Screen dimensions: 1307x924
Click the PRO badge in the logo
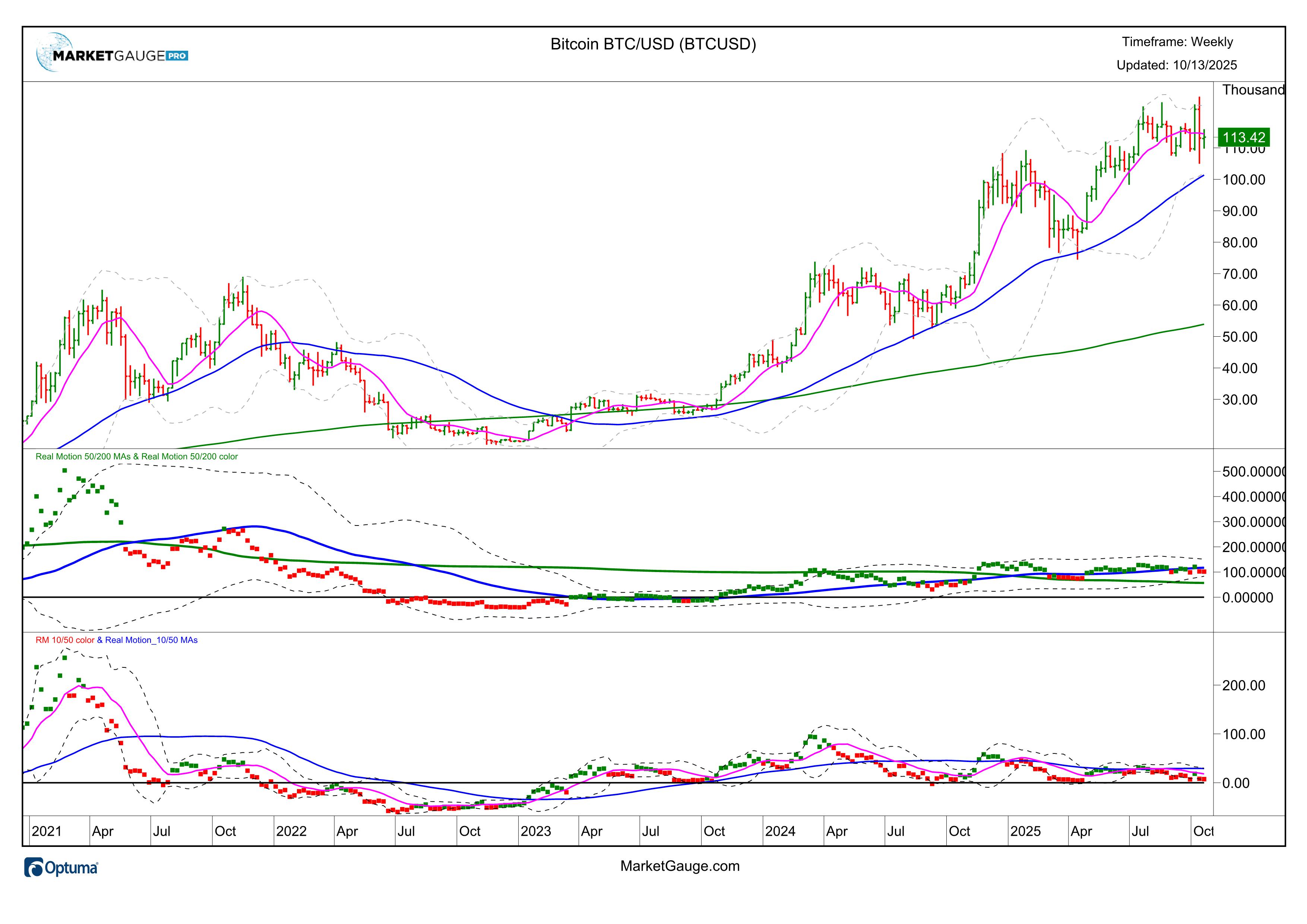177,56
